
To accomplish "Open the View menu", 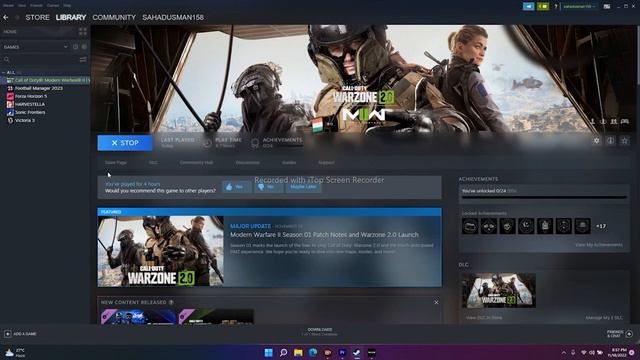I will [x=22, y=6].
